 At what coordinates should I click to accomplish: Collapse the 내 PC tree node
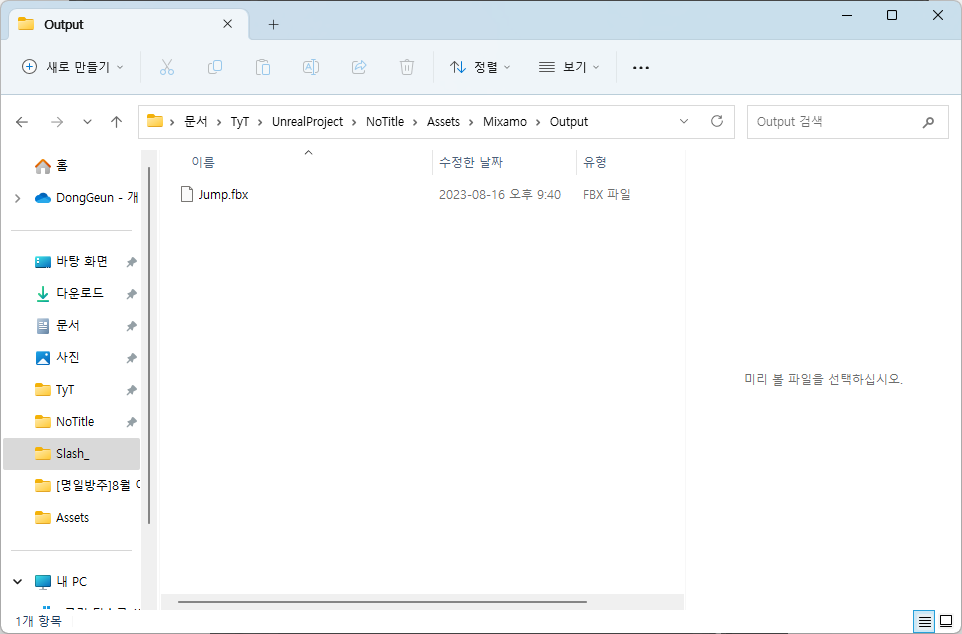pos(18,581)
